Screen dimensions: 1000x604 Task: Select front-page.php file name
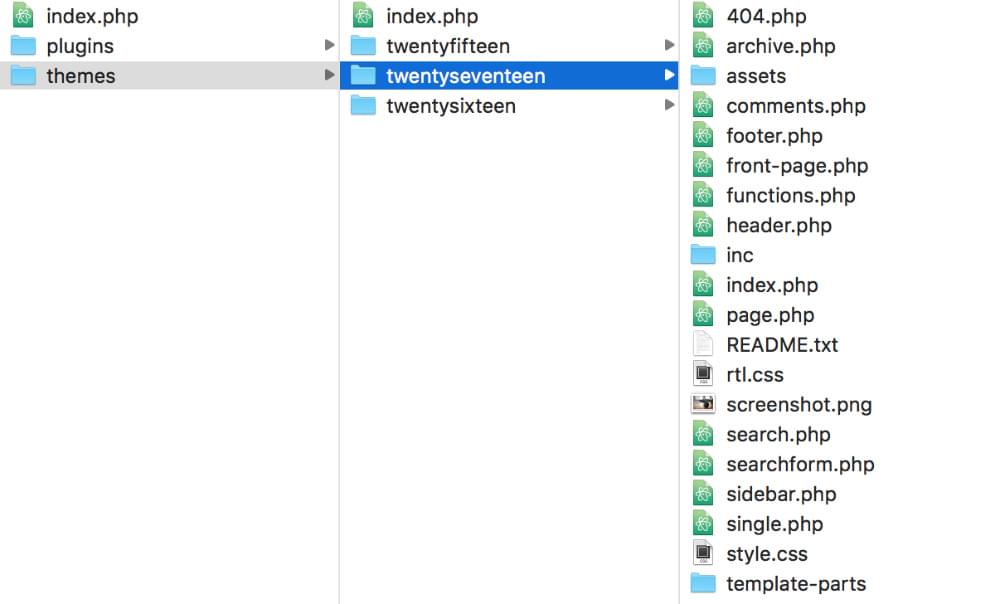click(796, 166)
